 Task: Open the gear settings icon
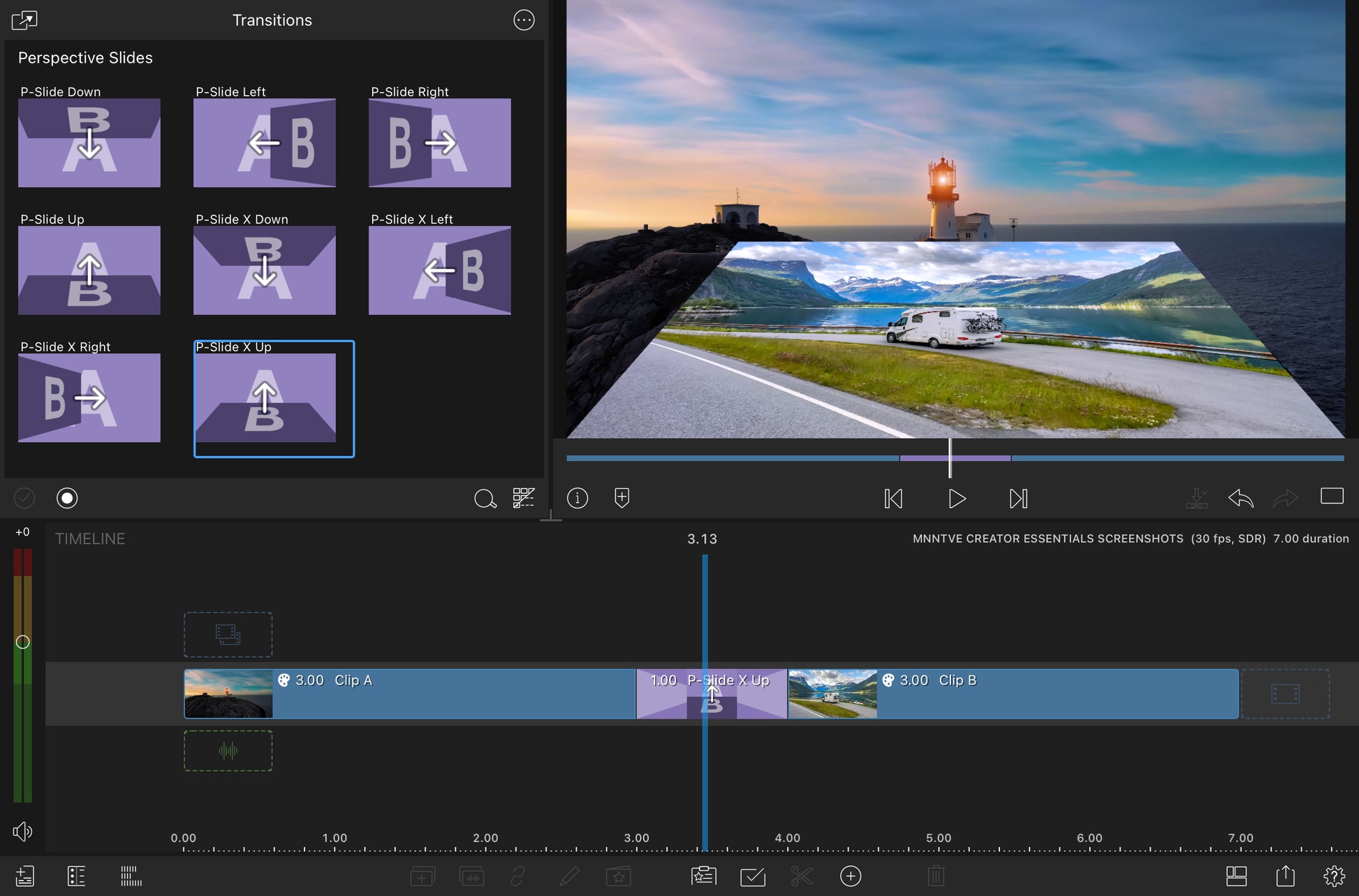[1334, 876]
